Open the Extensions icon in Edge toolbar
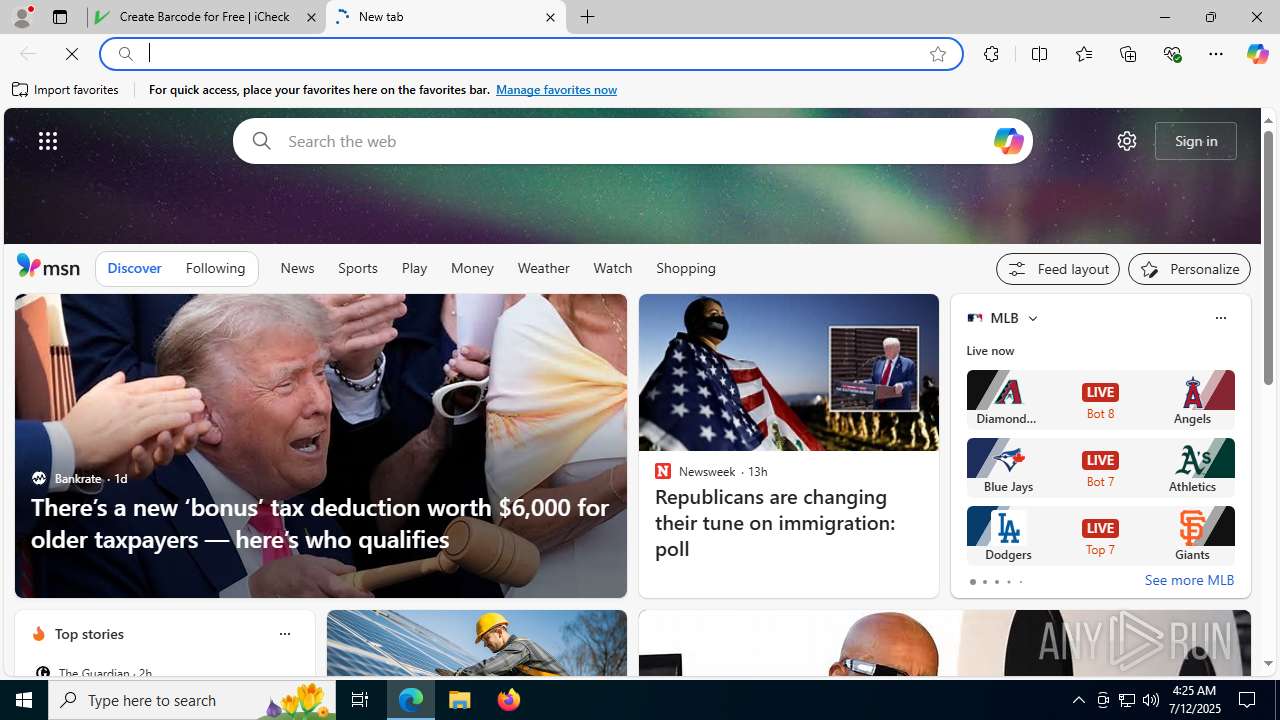 (991, 54)
